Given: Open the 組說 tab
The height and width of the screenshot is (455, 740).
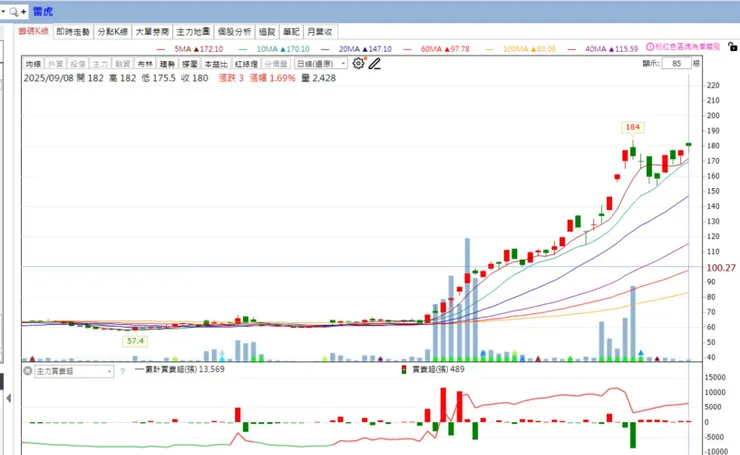Looking at the screenshot, I should 267,32.
